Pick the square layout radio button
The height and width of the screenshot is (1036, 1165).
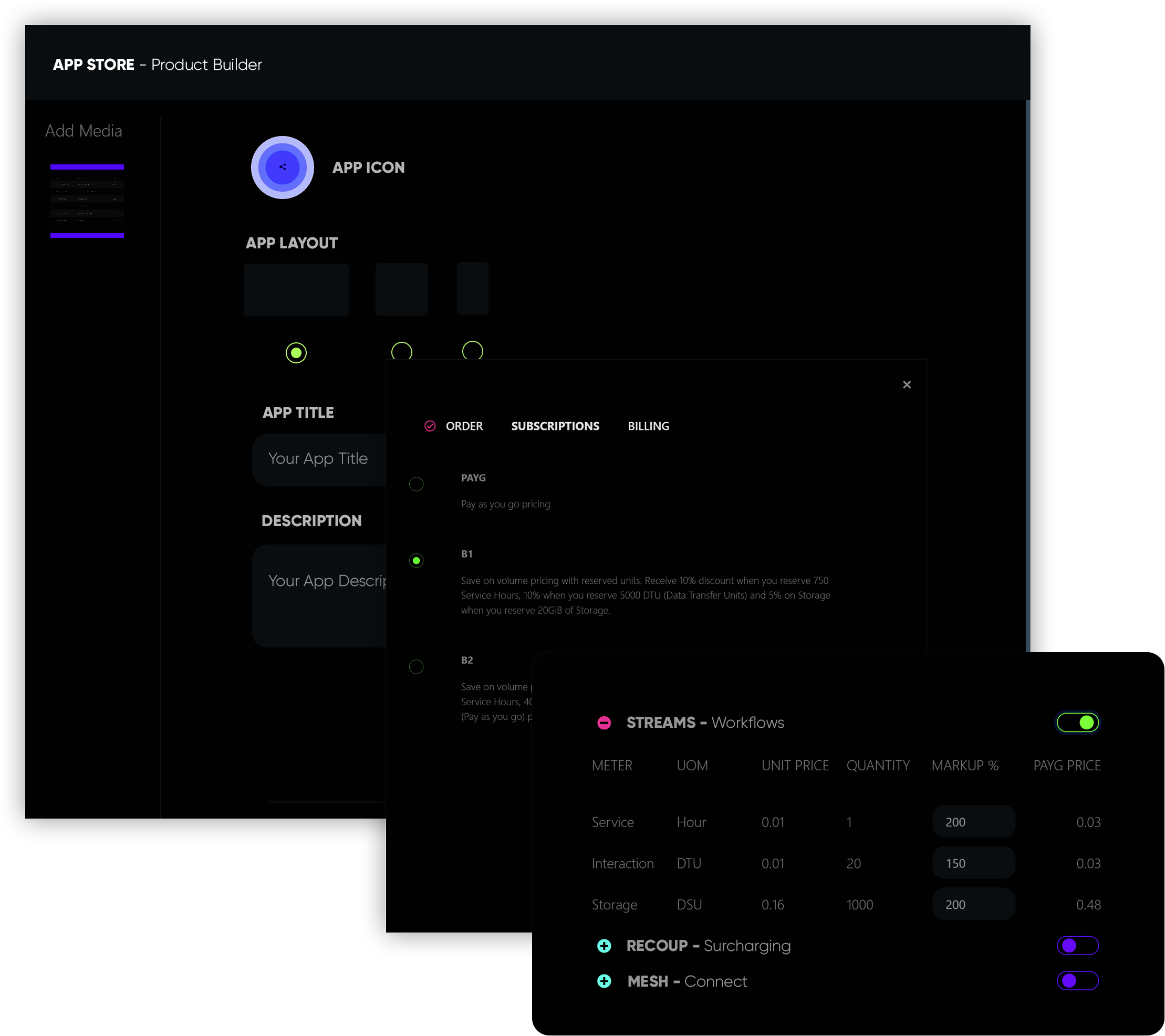[401, 351]
